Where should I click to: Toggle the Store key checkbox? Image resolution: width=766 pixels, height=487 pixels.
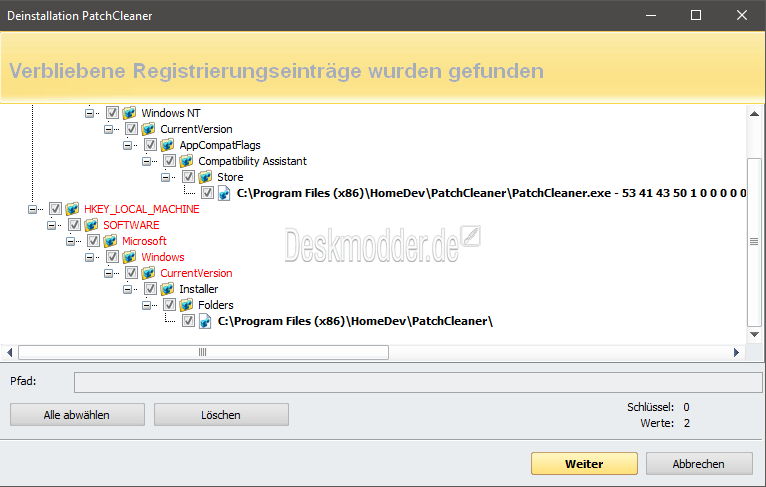189,177
